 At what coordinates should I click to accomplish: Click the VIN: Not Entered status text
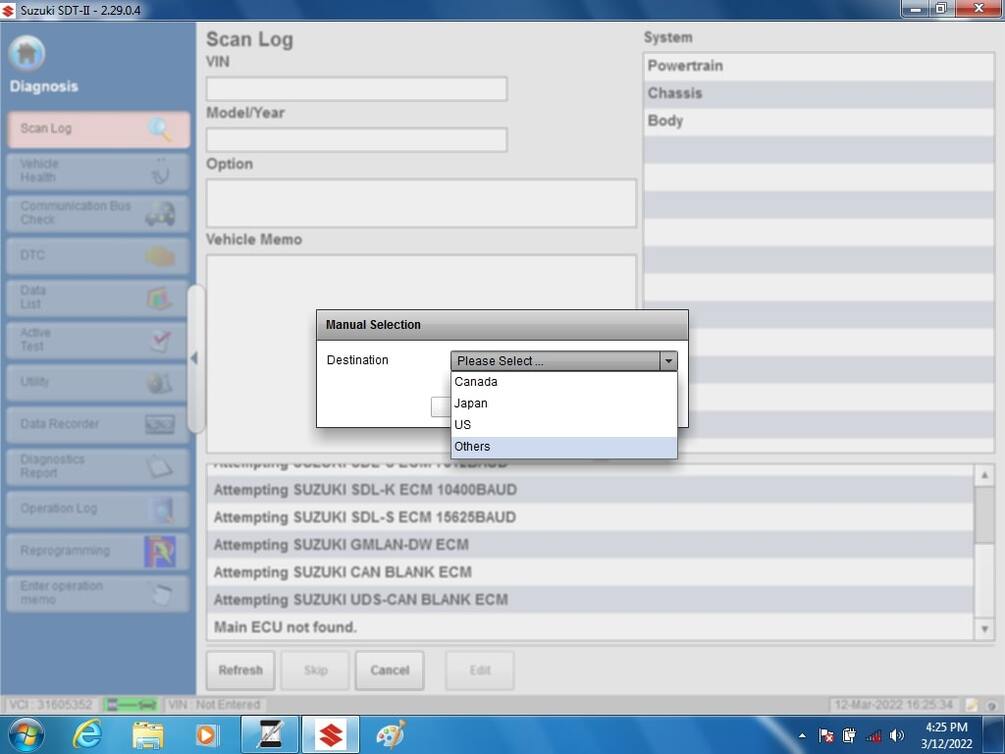pos(214,705)
